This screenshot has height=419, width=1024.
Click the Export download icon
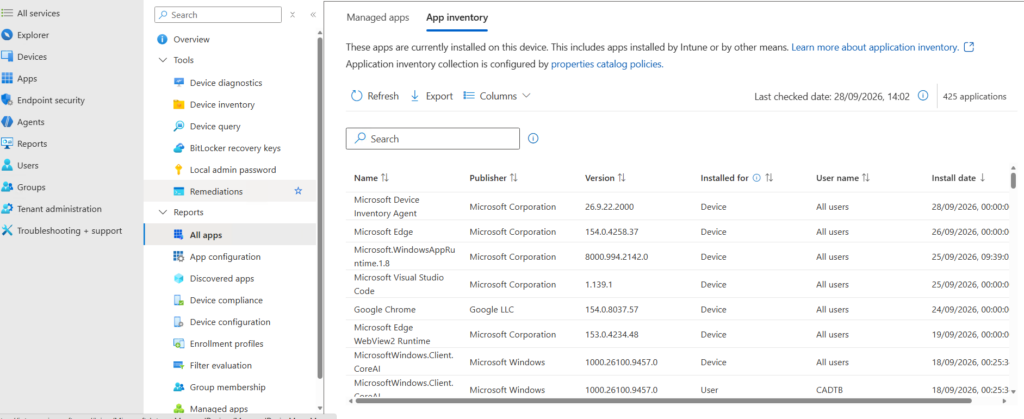tap(415, 96)
